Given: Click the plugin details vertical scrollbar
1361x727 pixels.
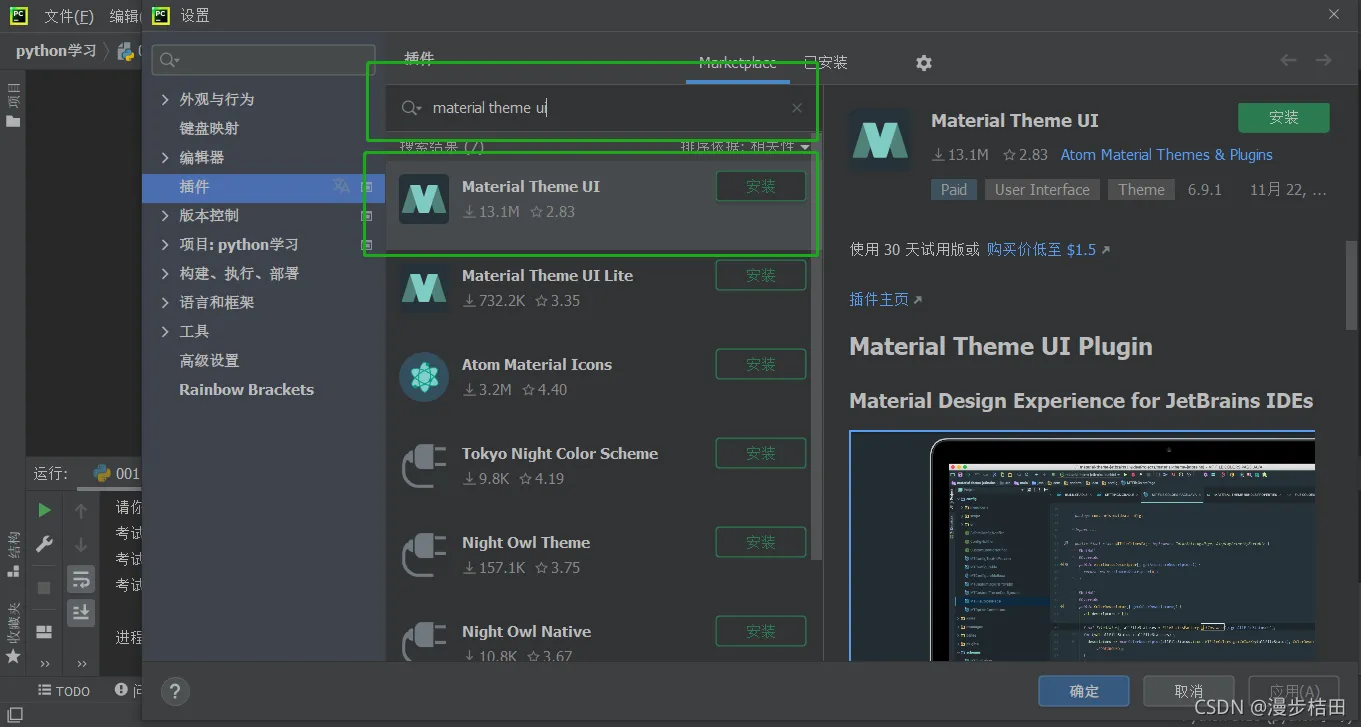Looking at the screenshot, I should tap(1351, 285).
